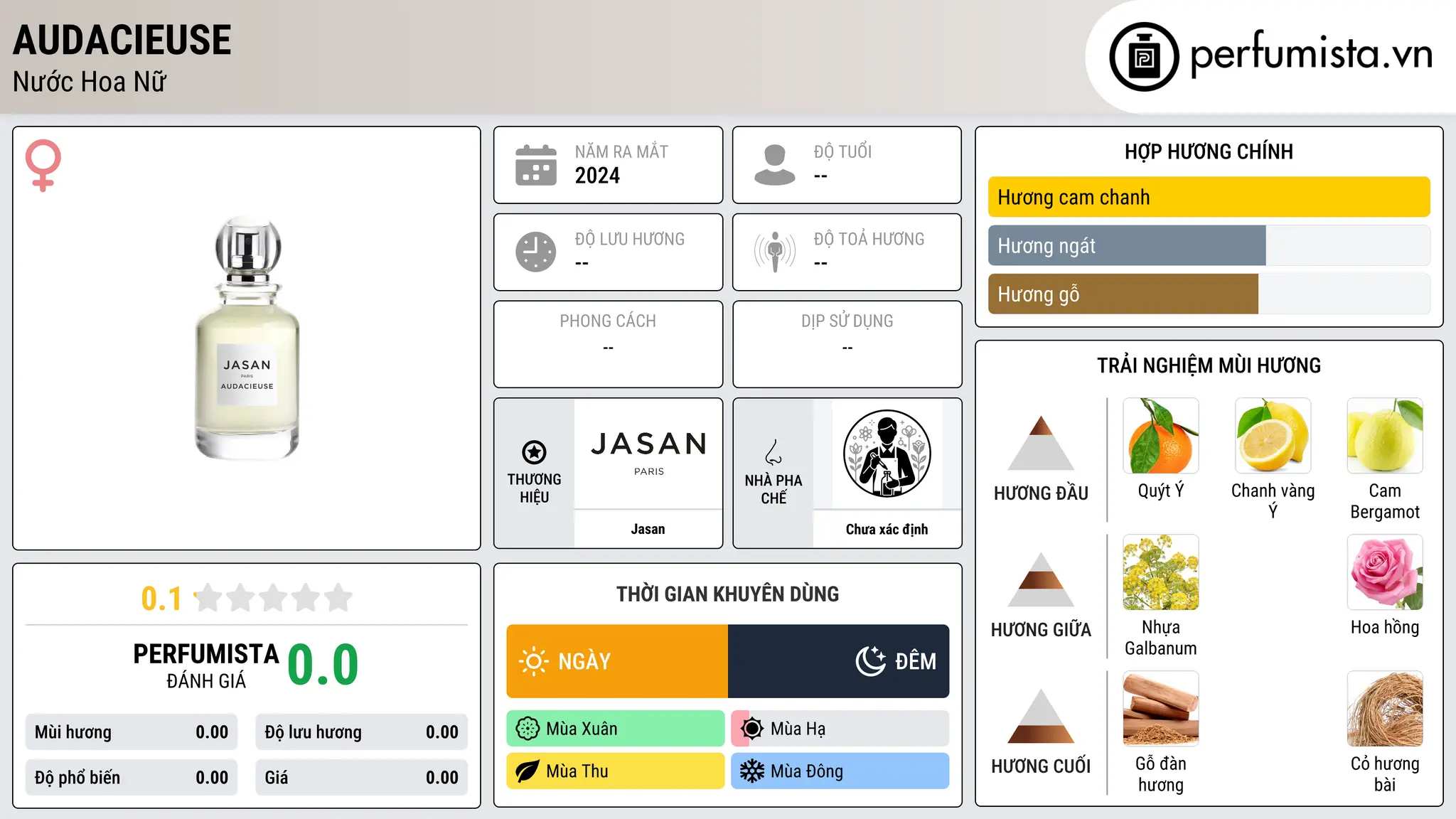This screenshot has height=819, width=1456.
Task: Click the nose icon above Nhà pha chế
Action: click(773, 452)
